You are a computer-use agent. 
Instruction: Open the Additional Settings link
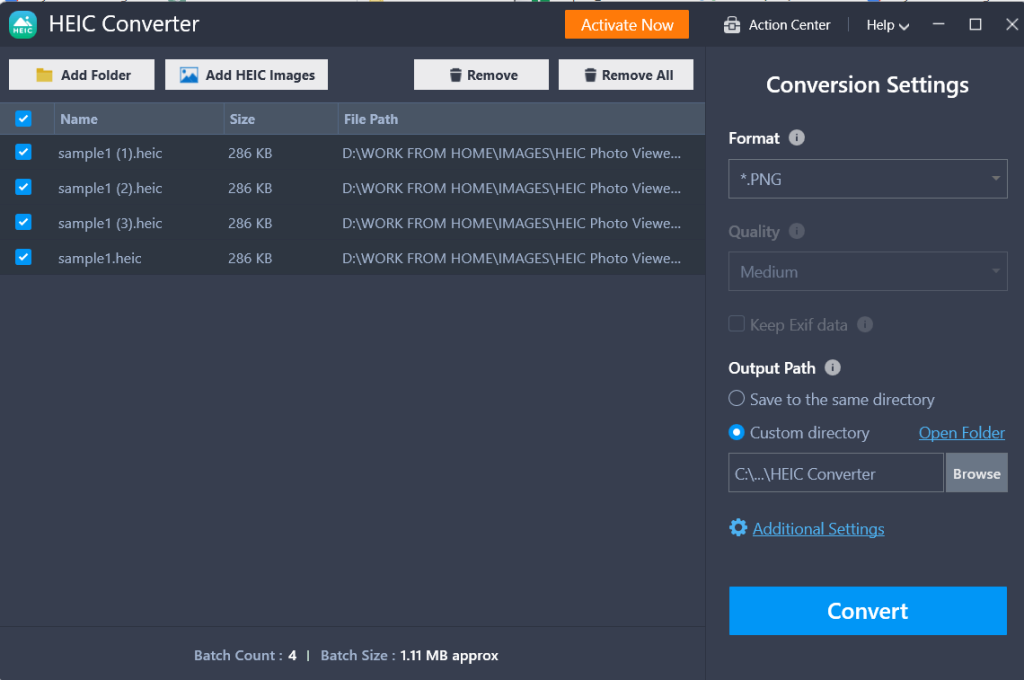click(818, 528)
